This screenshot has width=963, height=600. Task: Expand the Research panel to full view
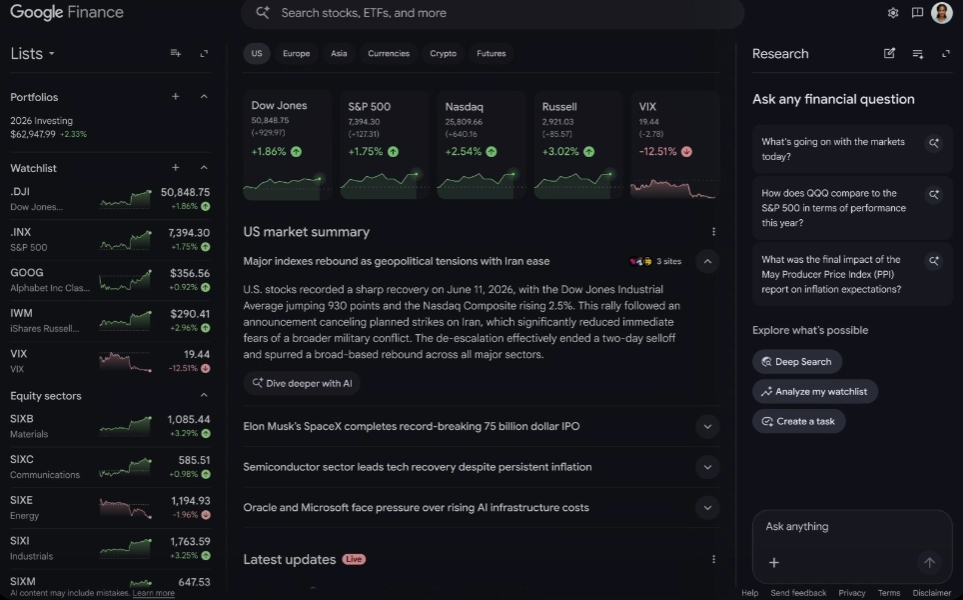946,54
